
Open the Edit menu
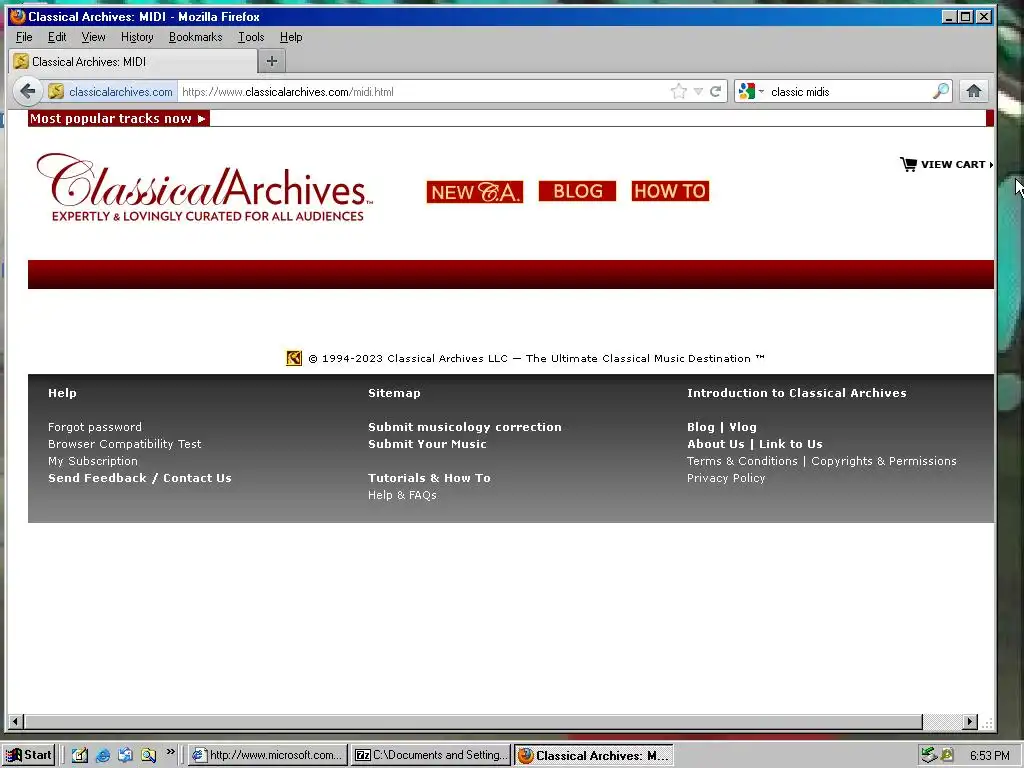(57, 37)
